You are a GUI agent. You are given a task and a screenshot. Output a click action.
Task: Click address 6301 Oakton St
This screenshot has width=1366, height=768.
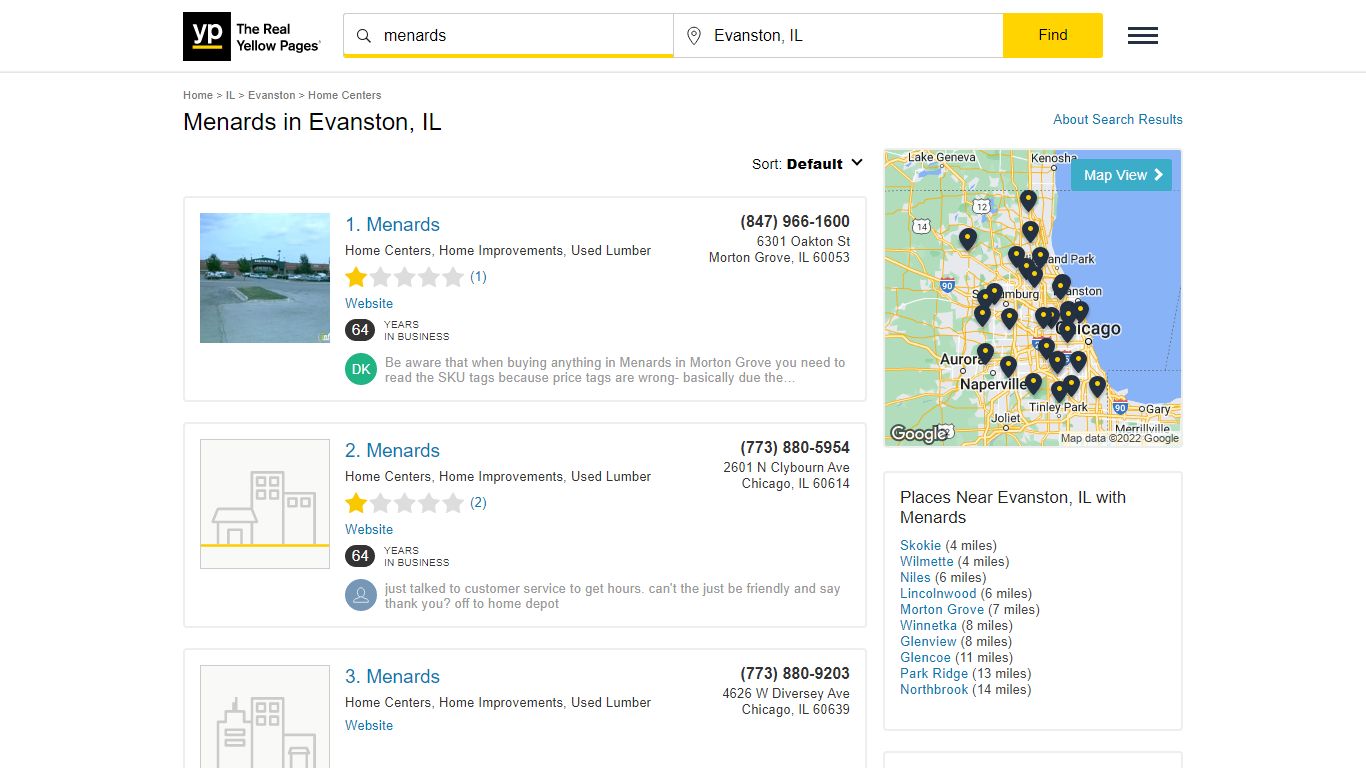tap(803, 241)
